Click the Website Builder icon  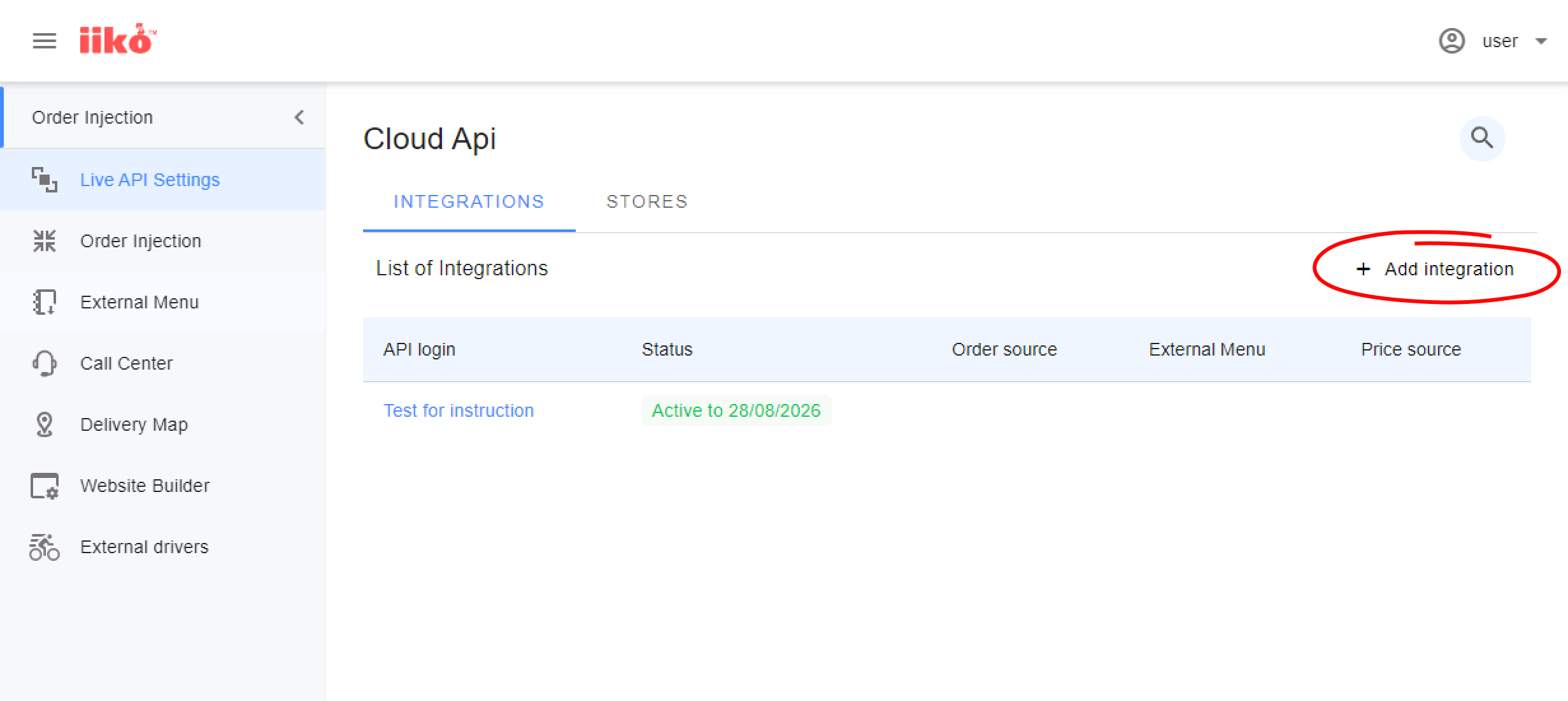pyautogui.click(x=45, y=486)
